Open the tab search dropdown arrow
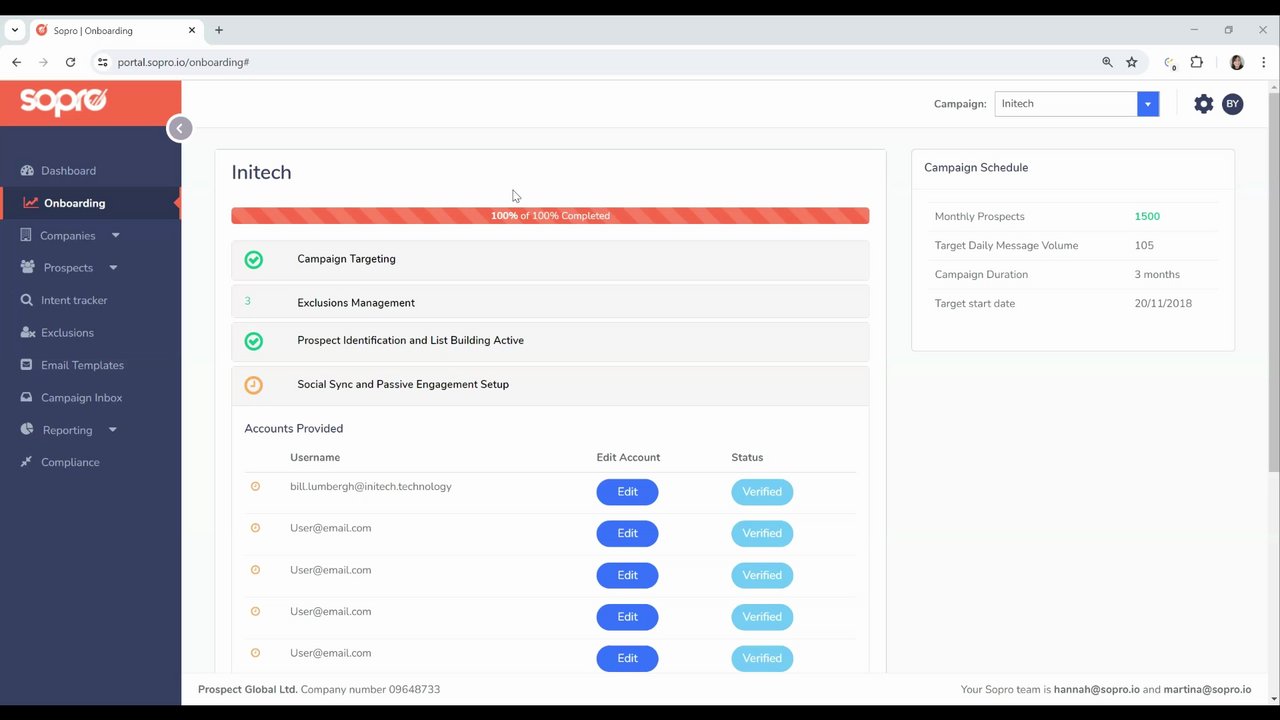 click(14, 30)
